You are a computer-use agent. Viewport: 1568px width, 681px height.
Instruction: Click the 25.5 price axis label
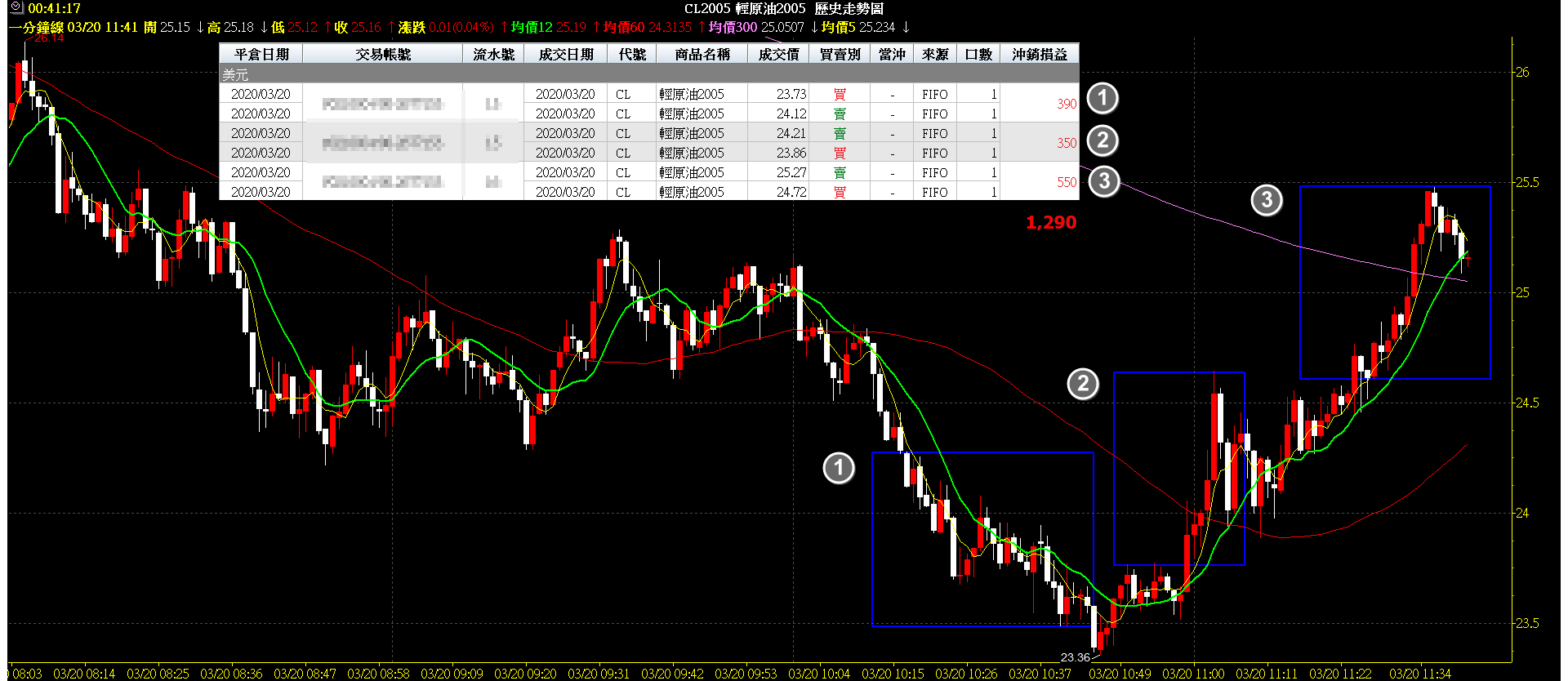point(1527,182)
